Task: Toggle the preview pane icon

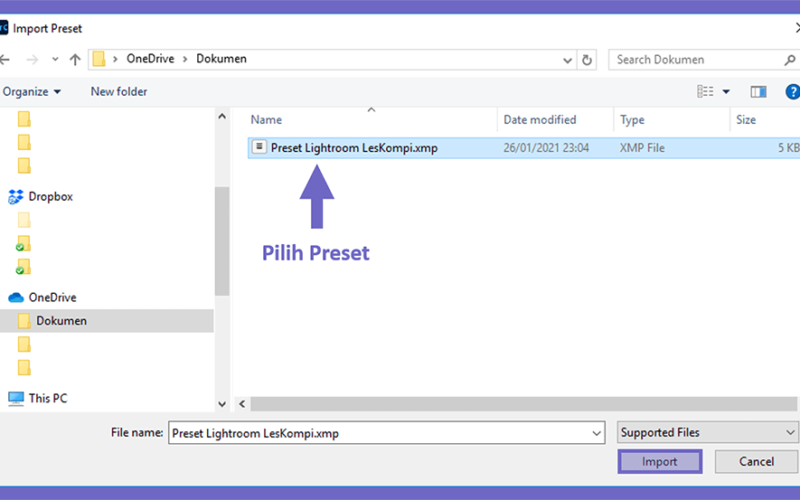Action: coord(758,91)
